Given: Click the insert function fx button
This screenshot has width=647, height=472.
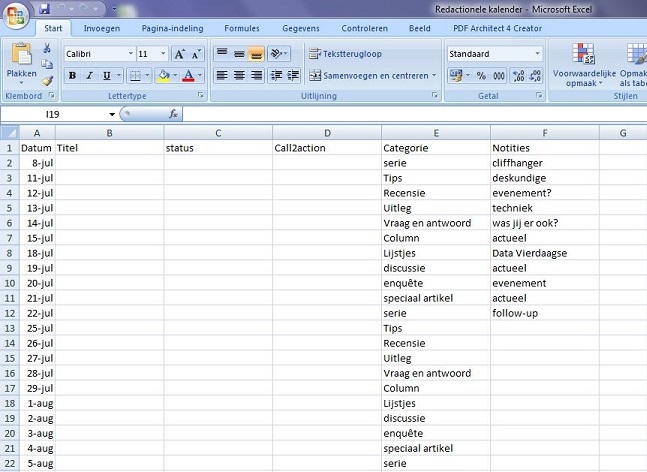Looking at the screenshot, I should (x=173, y=114).
